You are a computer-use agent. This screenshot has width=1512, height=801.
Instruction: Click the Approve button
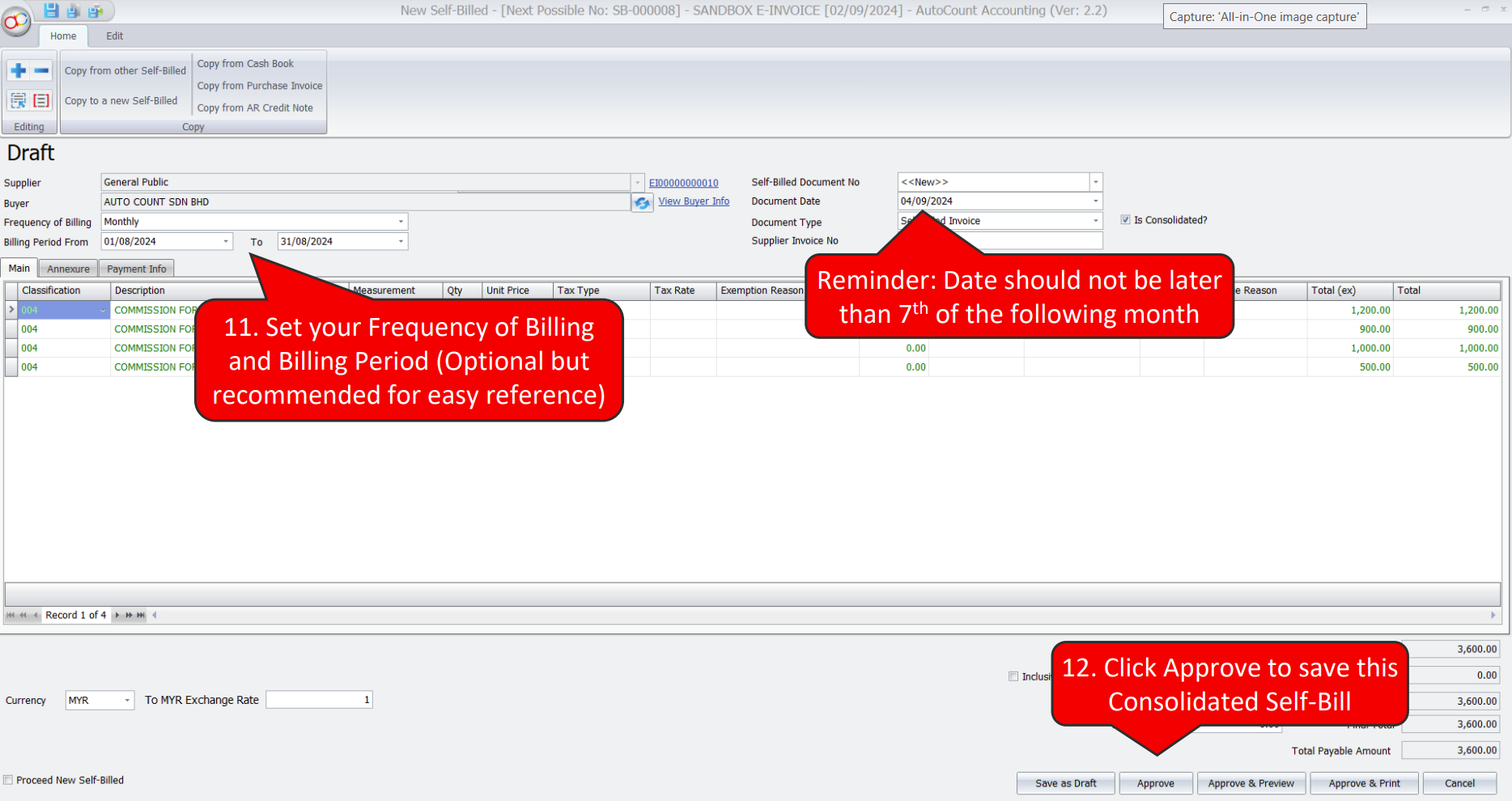tap(1155, 783)
